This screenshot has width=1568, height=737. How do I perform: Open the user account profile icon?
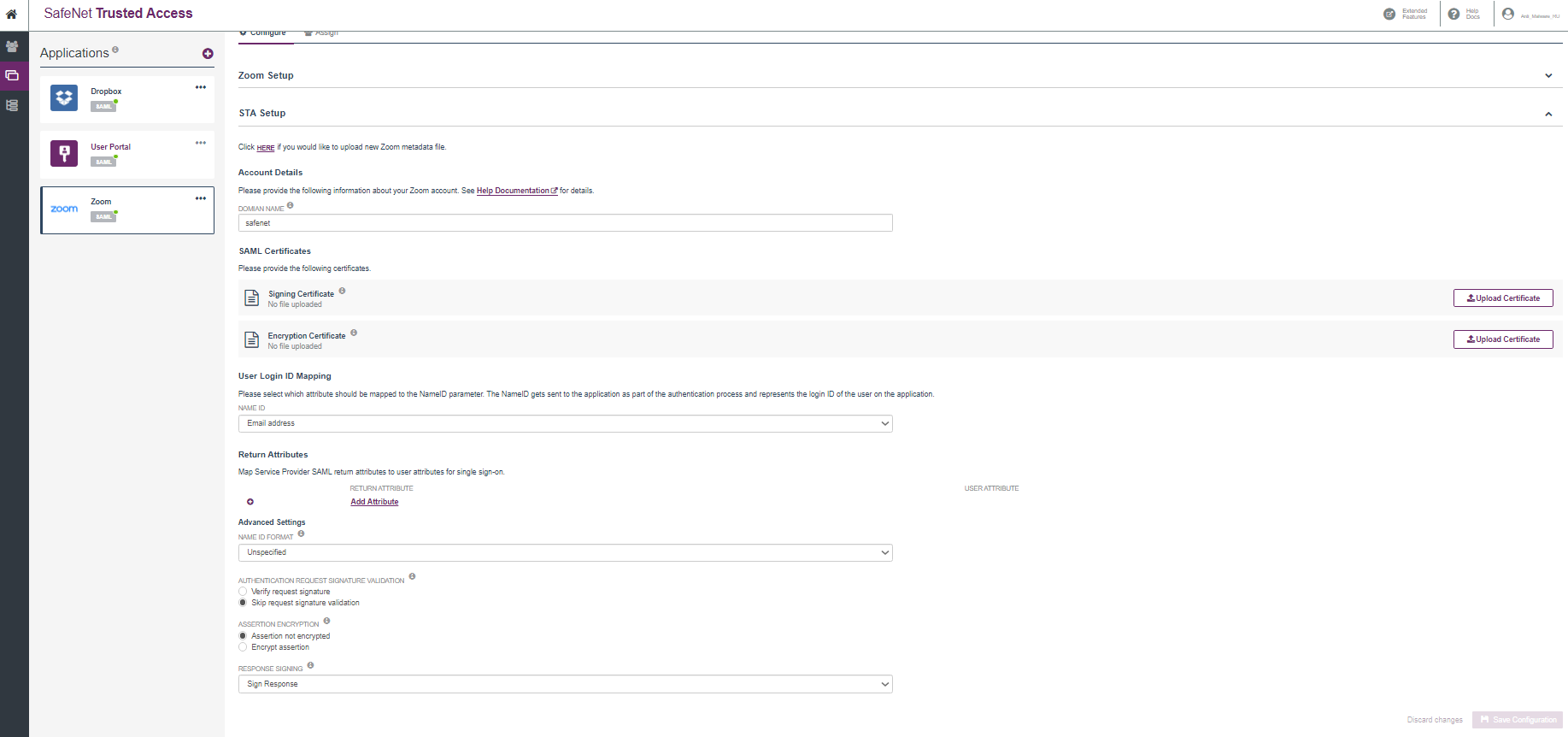tap(1508, 14)
